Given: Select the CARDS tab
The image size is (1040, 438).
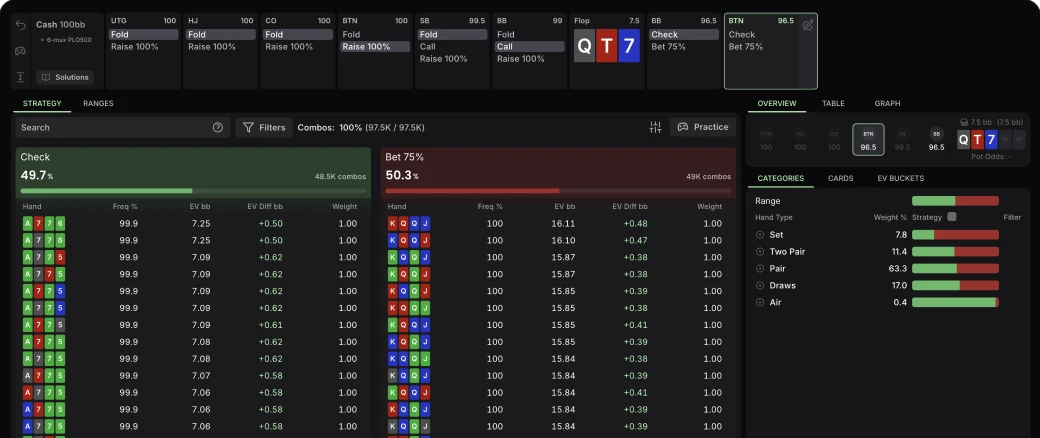Looking at the screenshot, I should tap(840, 179).
